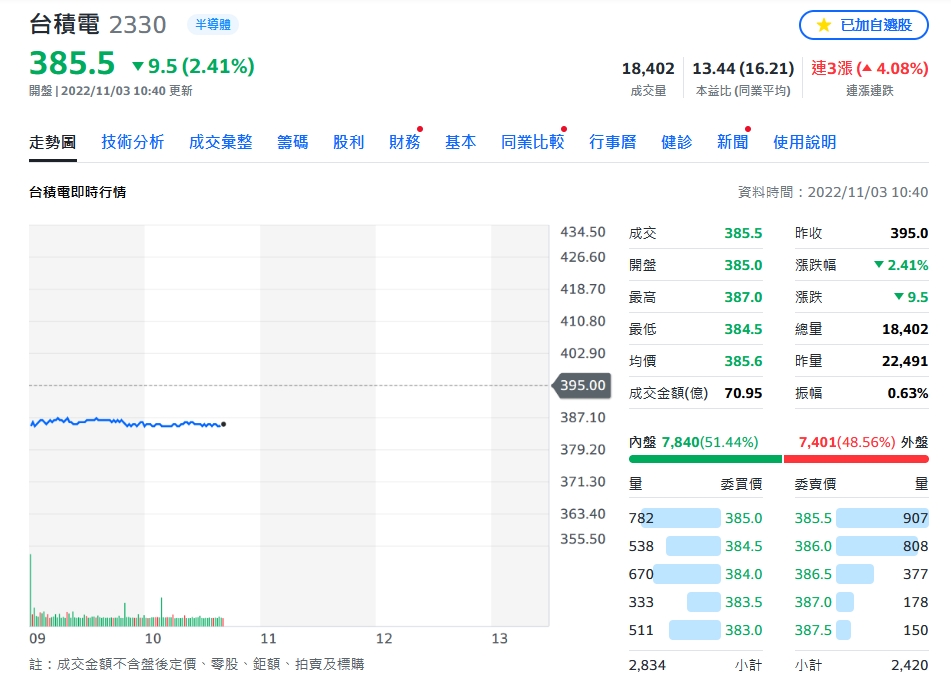The image size is (951, 693).
Task: Click the tall opening volume bar at 09
Action: tap(30, 589)
